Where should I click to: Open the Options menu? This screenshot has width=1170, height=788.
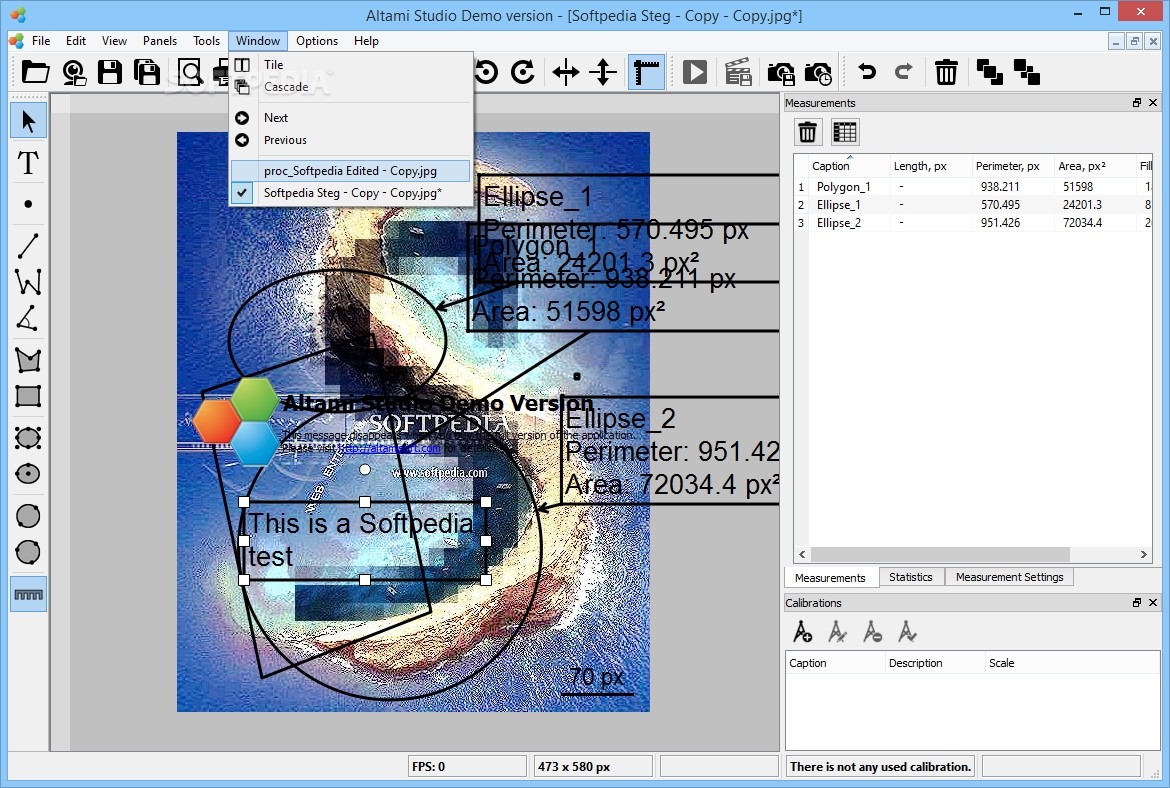[x=316, y=40]
